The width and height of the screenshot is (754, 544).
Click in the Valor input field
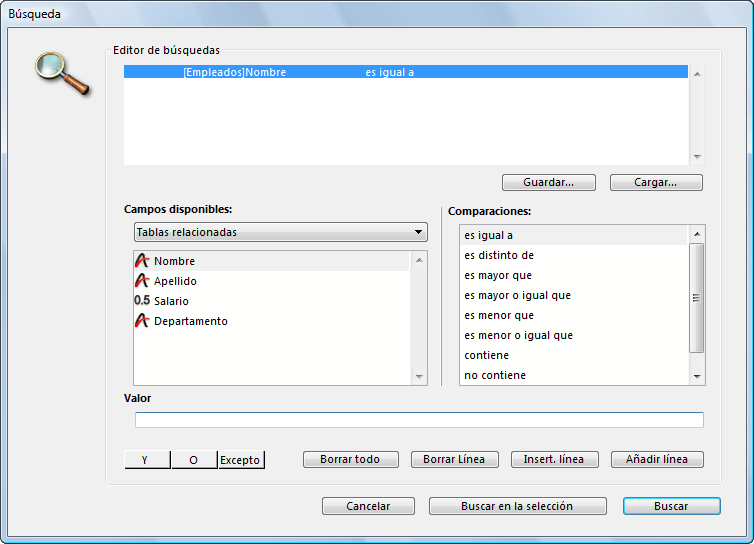pos(419,420)
